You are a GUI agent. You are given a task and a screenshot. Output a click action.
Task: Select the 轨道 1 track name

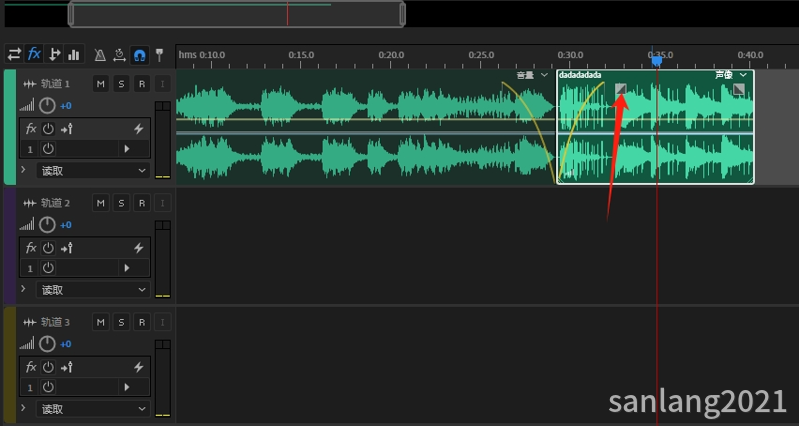point(55,84)
